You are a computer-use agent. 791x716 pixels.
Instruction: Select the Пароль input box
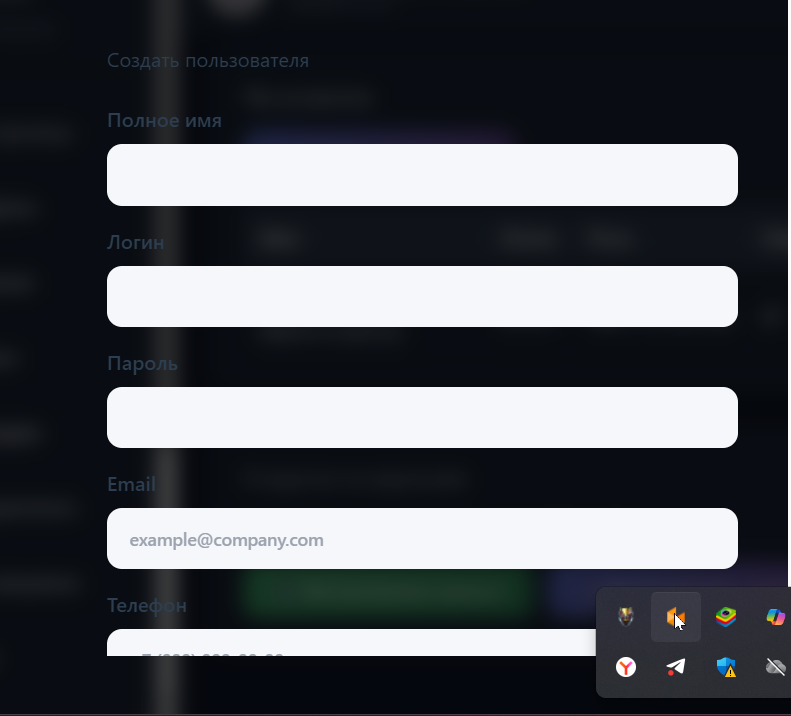tap(422, 417)
